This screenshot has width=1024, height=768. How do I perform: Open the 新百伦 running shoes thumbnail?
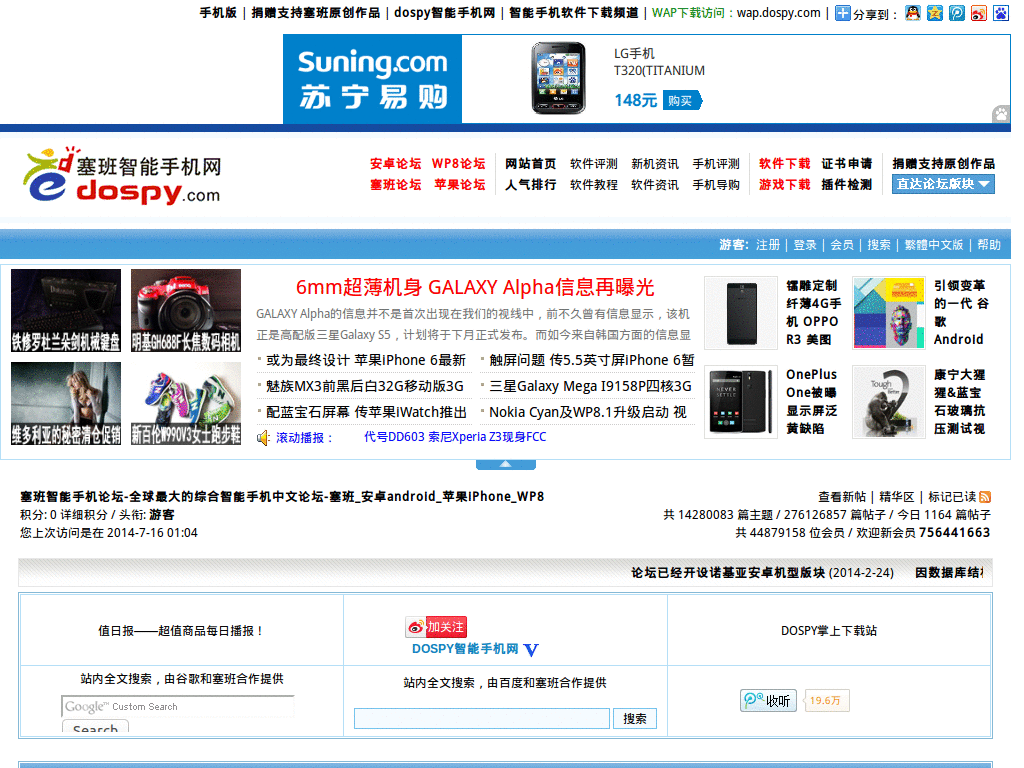click(x=186, y=404)
